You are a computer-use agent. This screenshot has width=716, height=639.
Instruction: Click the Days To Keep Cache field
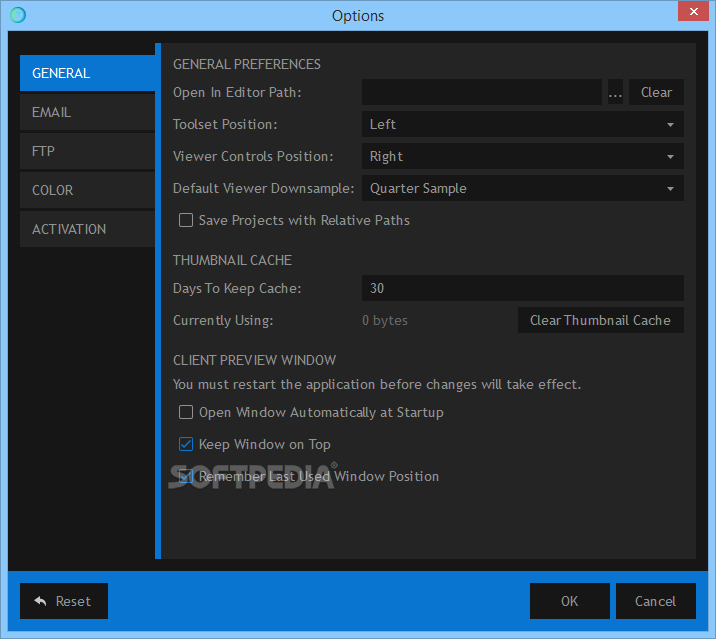click(x=522, y=289)
